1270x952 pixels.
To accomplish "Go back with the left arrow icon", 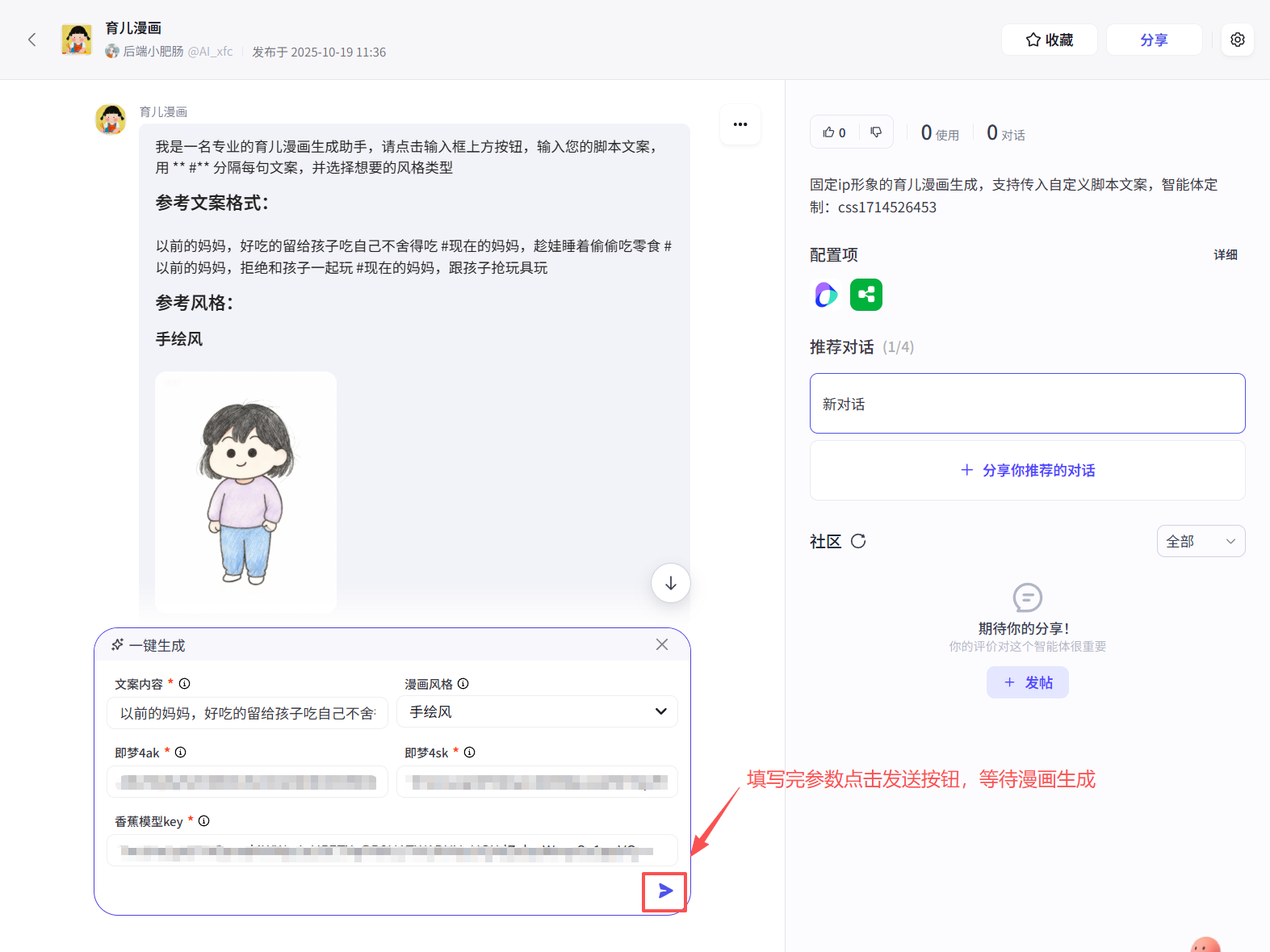I will point(32,40).
